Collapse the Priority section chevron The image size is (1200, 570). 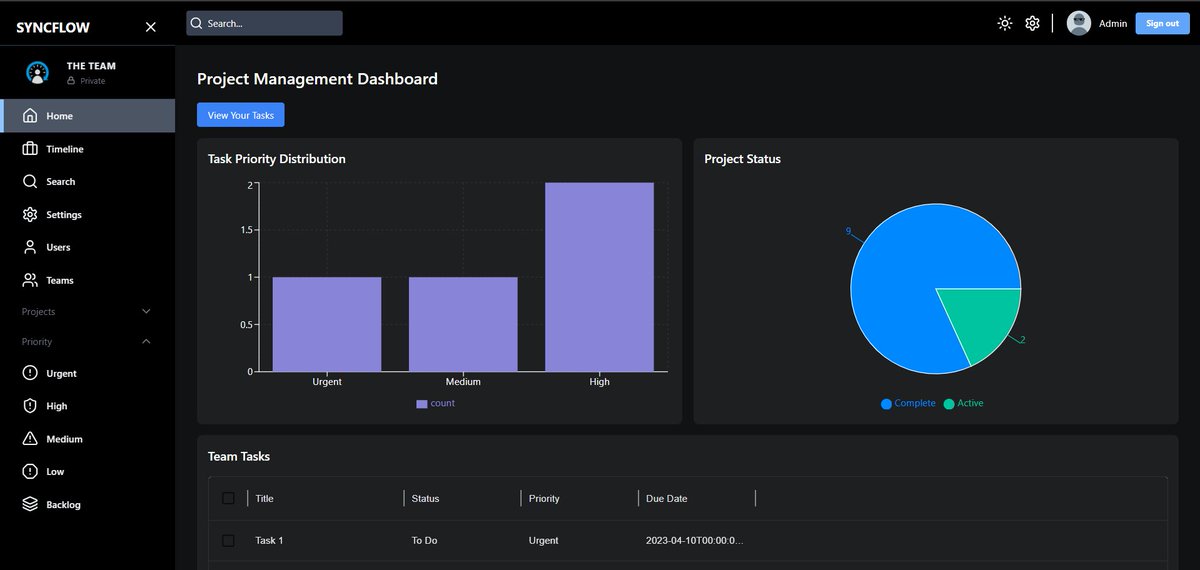coord(146,342)
